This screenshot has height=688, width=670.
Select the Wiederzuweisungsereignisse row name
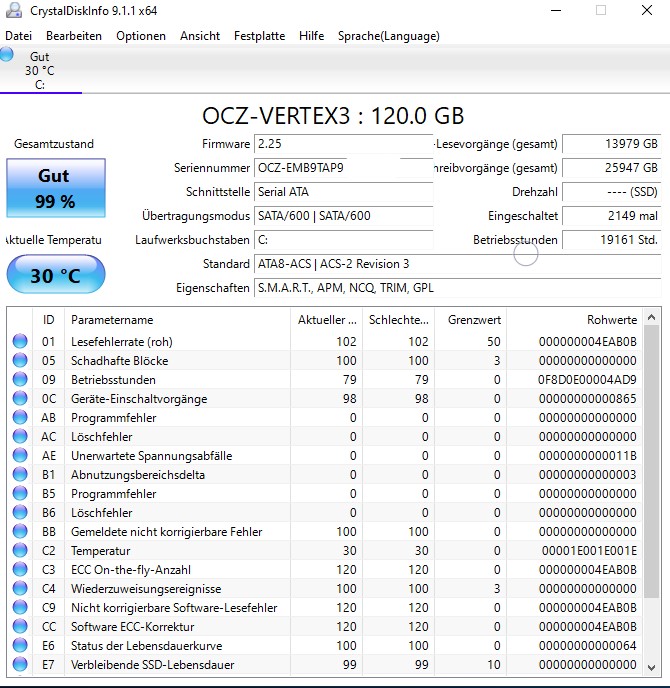point(146,588)
